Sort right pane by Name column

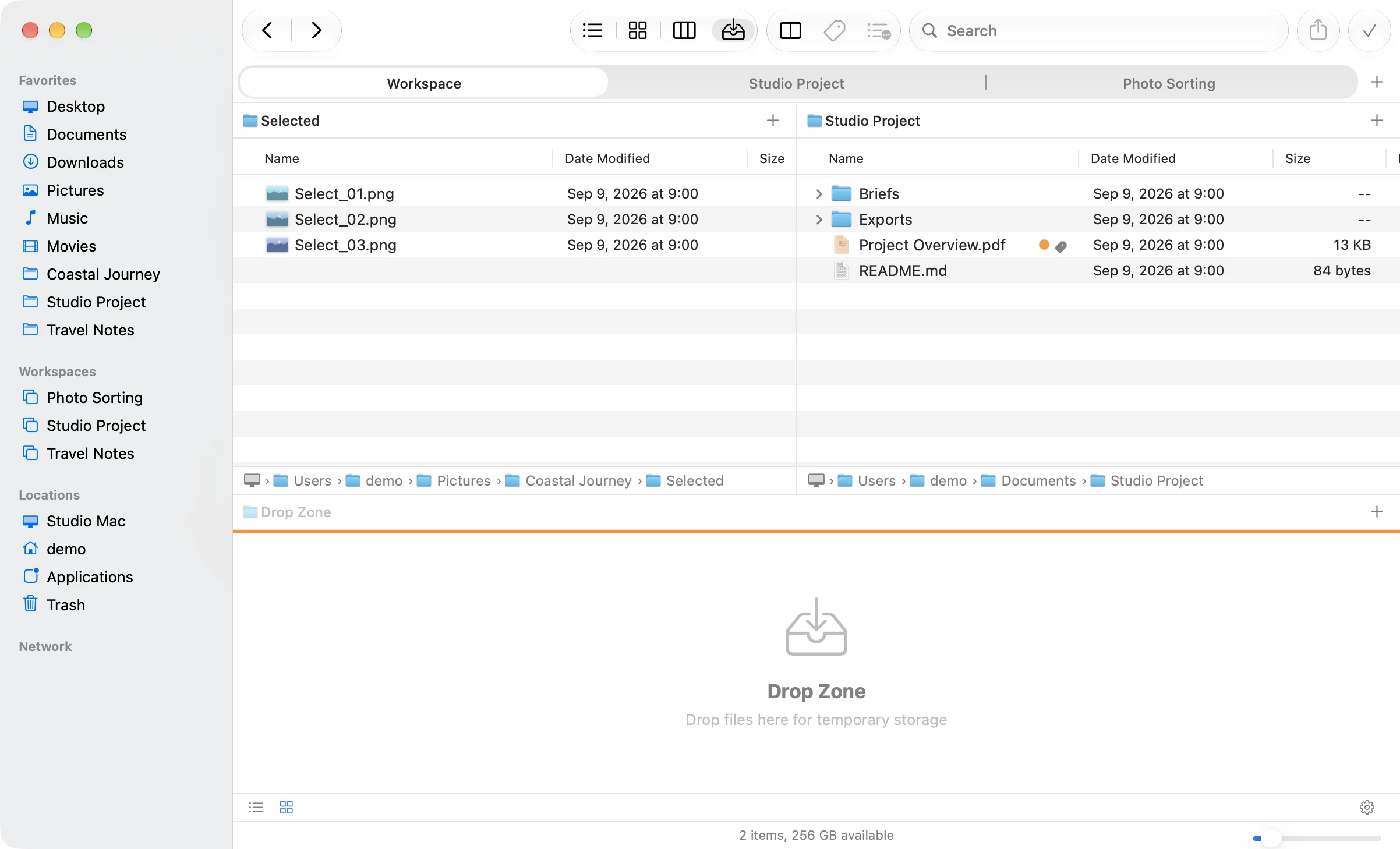846,158
